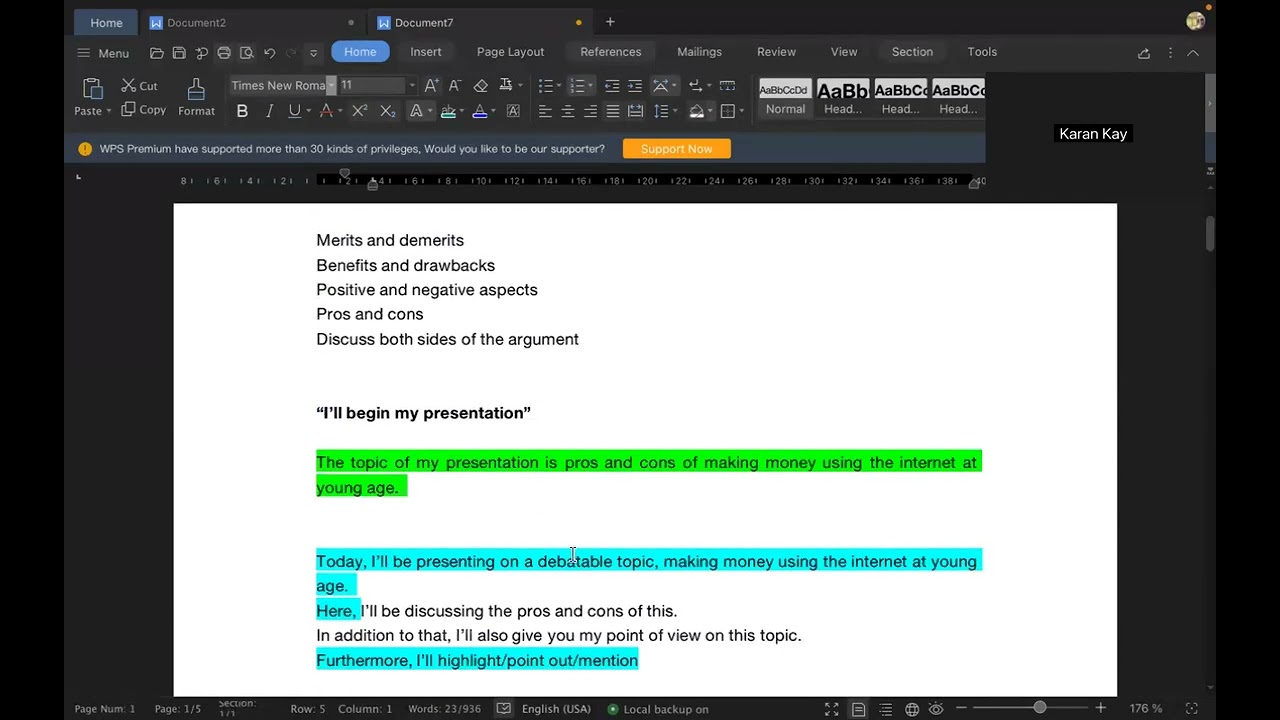Screen dimensions: 1280x720
Task: Apply the Normal style
Action: click(785, 98)
